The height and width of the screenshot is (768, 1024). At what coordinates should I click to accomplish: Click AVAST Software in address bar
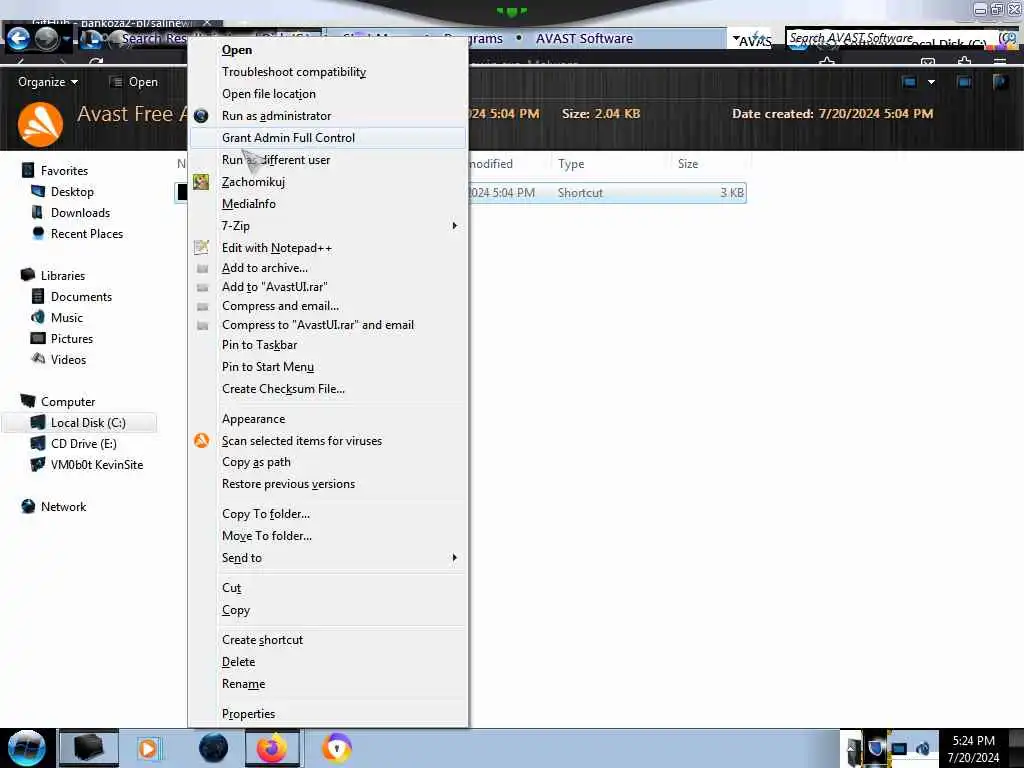click(584, 39)
